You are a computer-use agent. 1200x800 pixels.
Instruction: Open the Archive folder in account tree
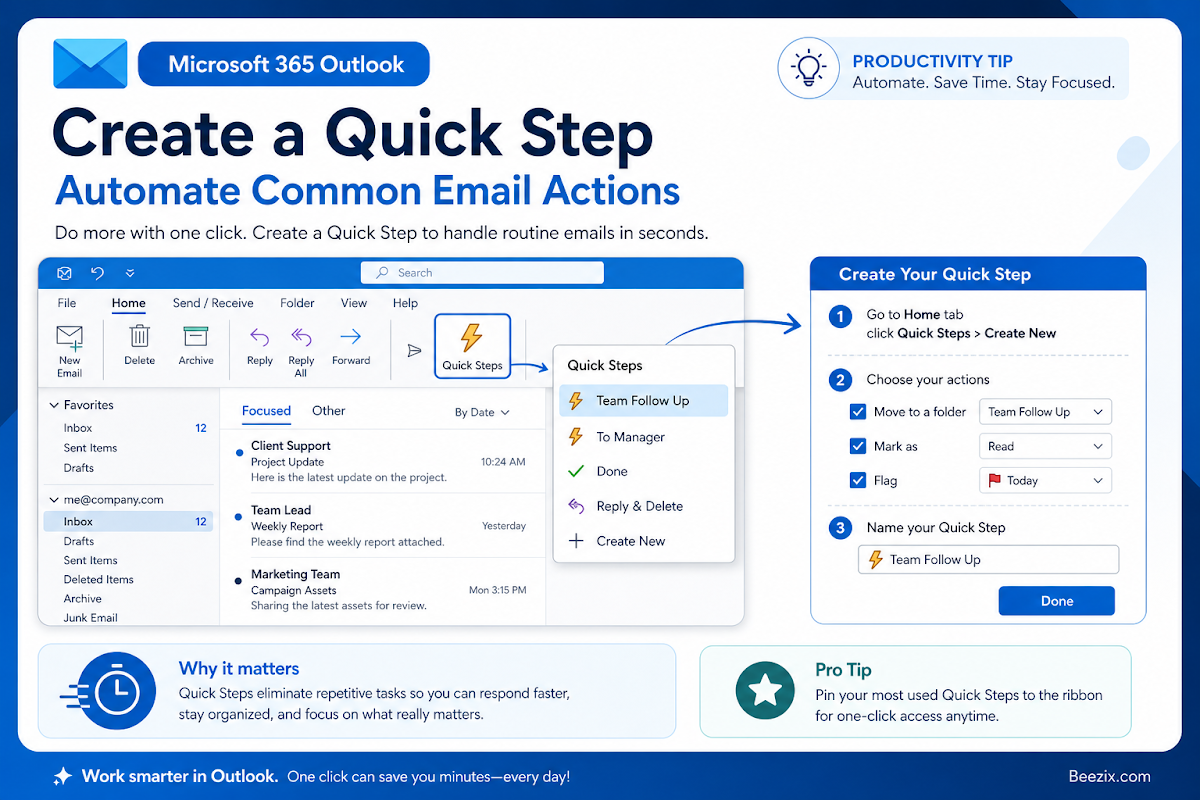[83, 599]
